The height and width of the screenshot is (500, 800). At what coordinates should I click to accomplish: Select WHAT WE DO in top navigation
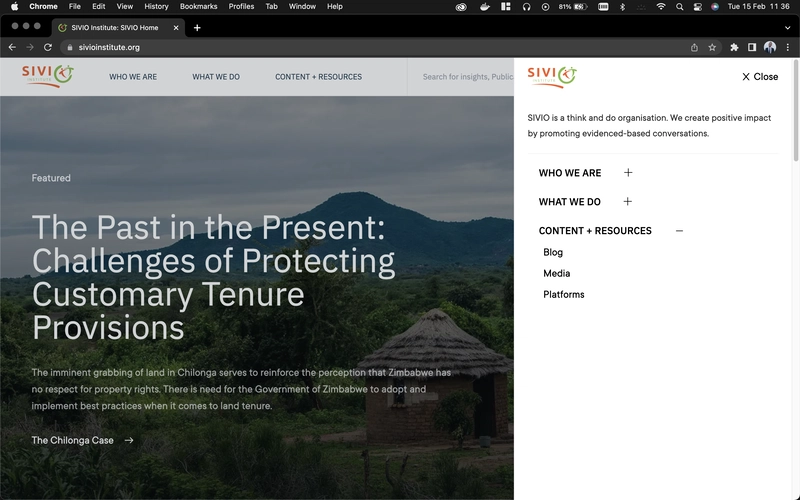216,77
